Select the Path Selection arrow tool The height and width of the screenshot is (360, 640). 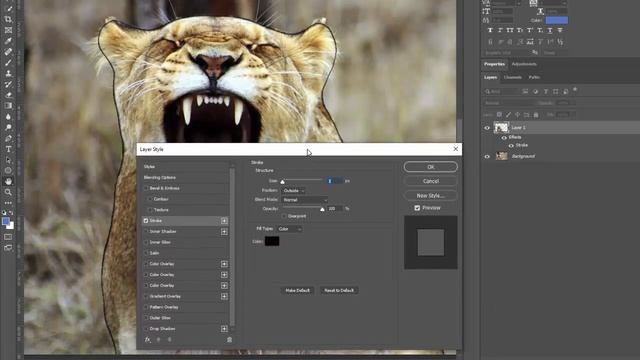point(8,160)
